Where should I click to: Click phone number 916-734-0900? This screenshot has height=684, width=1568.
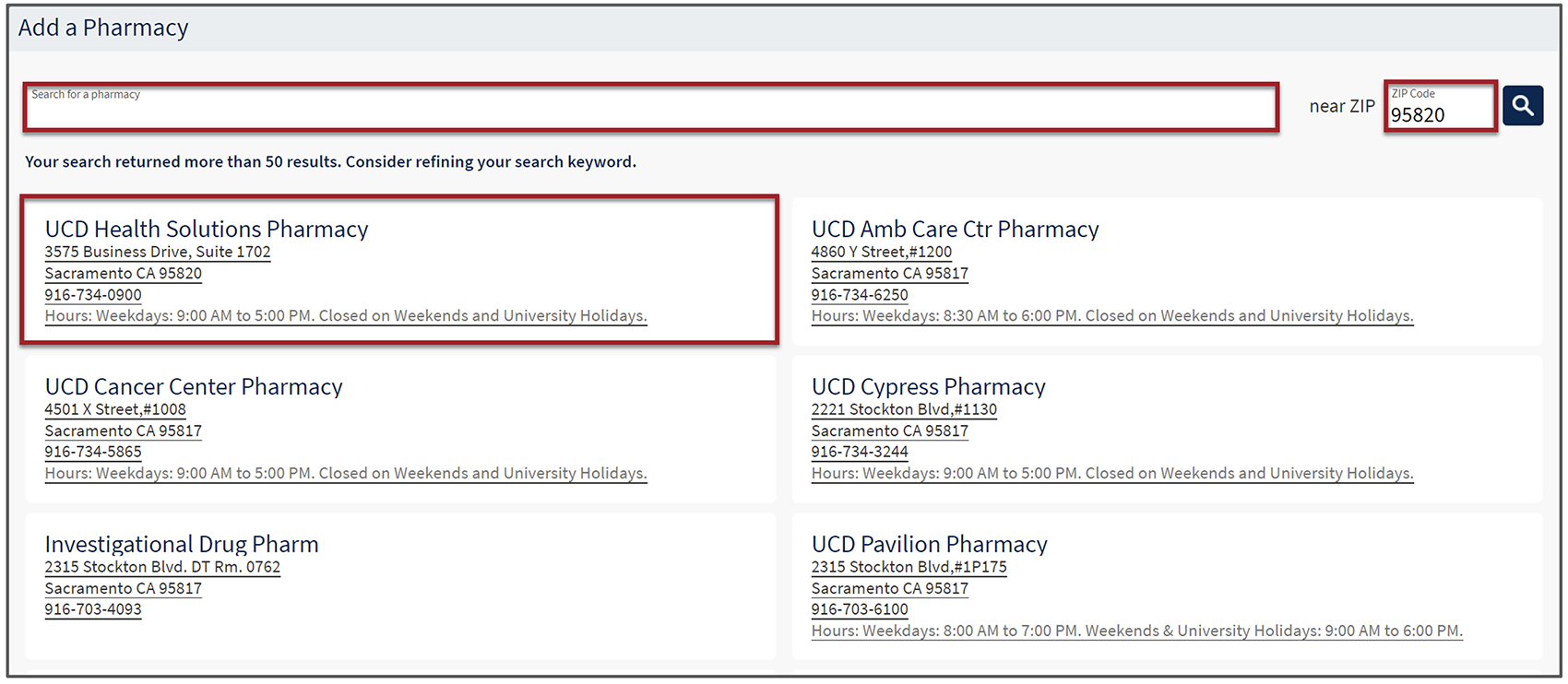(x=93, y=295)
